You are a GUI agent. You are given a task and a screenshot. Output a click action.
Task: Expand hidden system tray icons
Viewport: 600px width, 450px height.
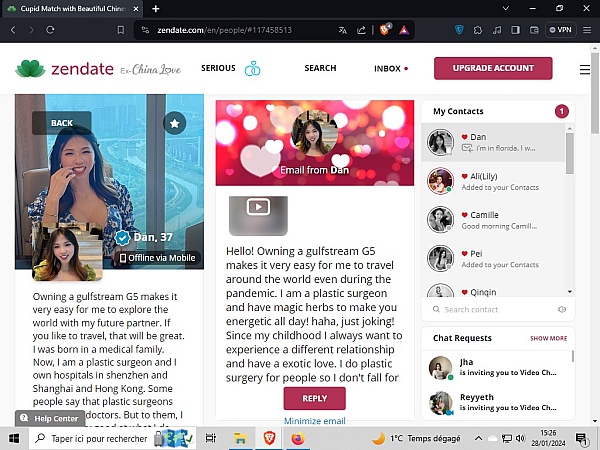point(478,439)
